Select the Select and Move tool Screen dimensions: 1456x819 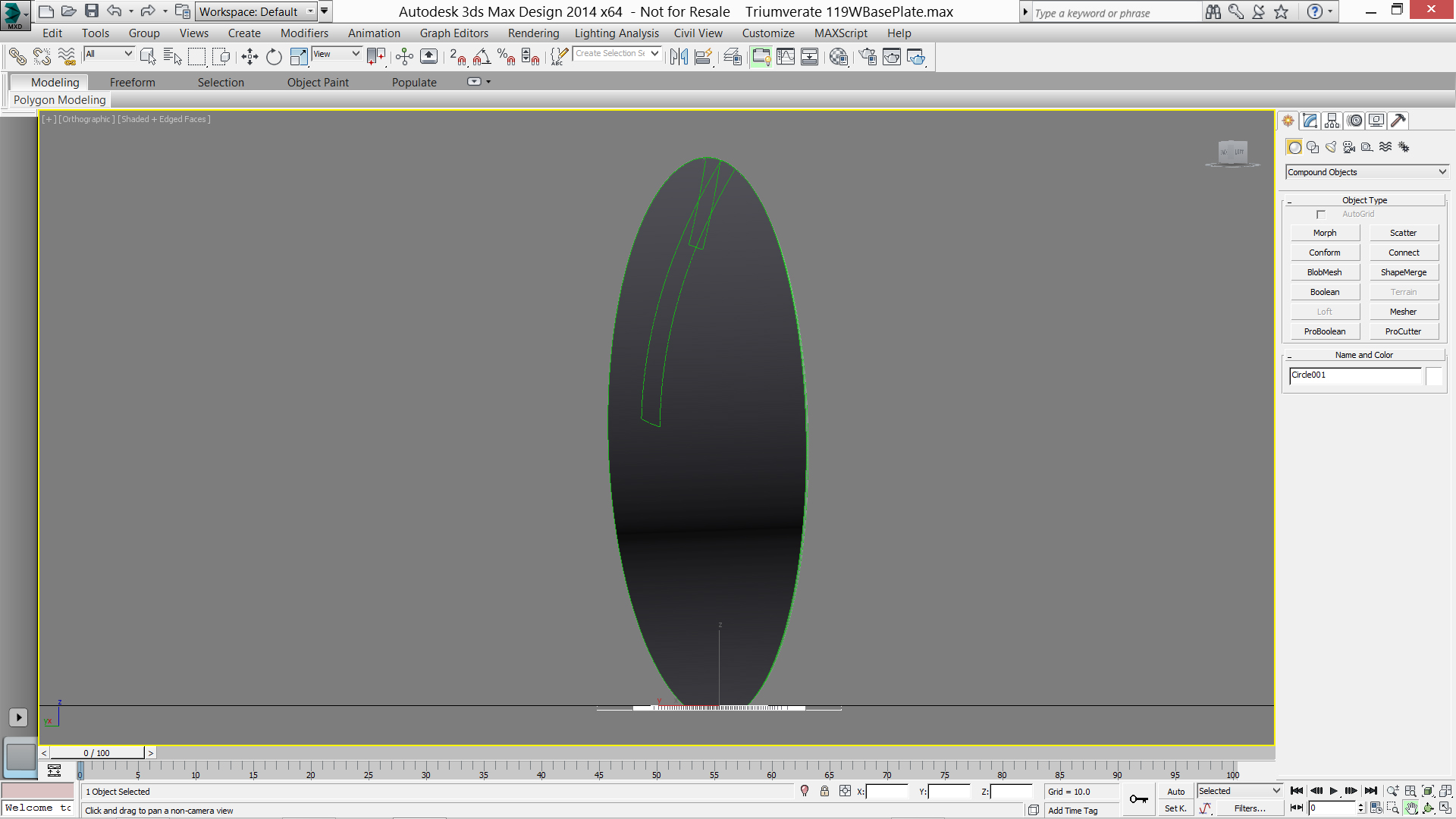[x=249, y=57]
